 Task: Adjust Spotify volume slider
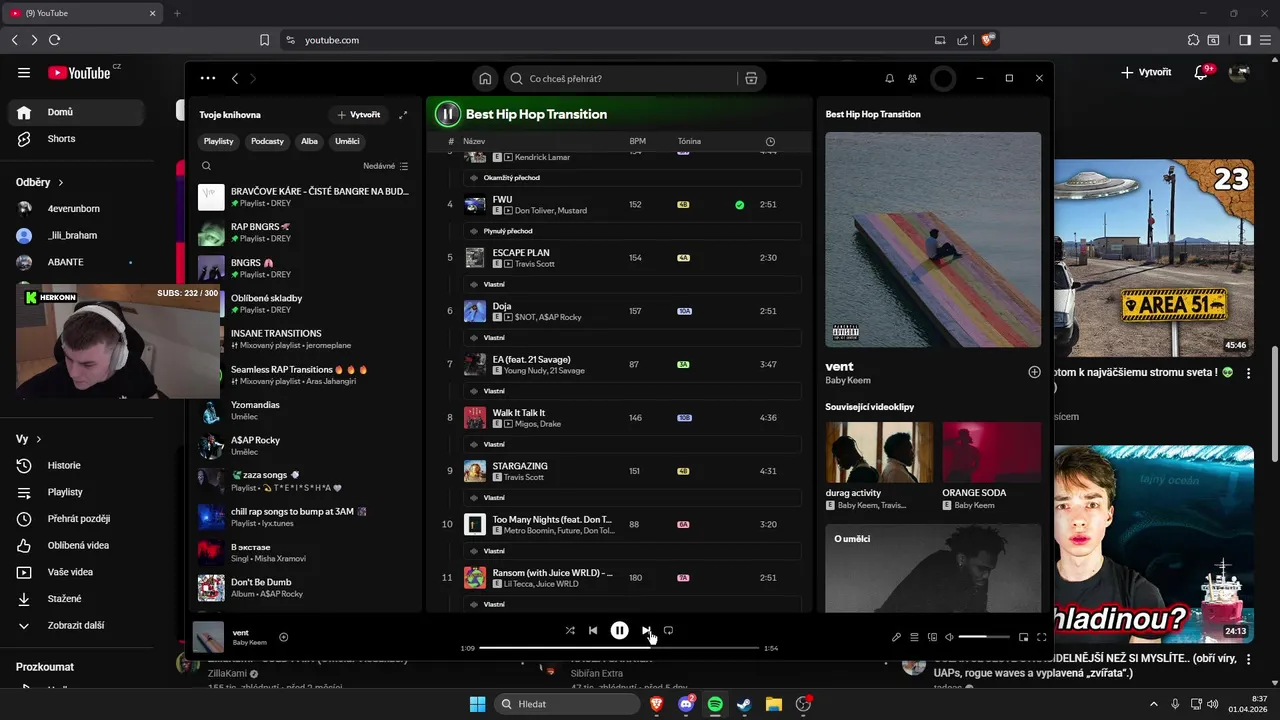[x=984, y=637]
